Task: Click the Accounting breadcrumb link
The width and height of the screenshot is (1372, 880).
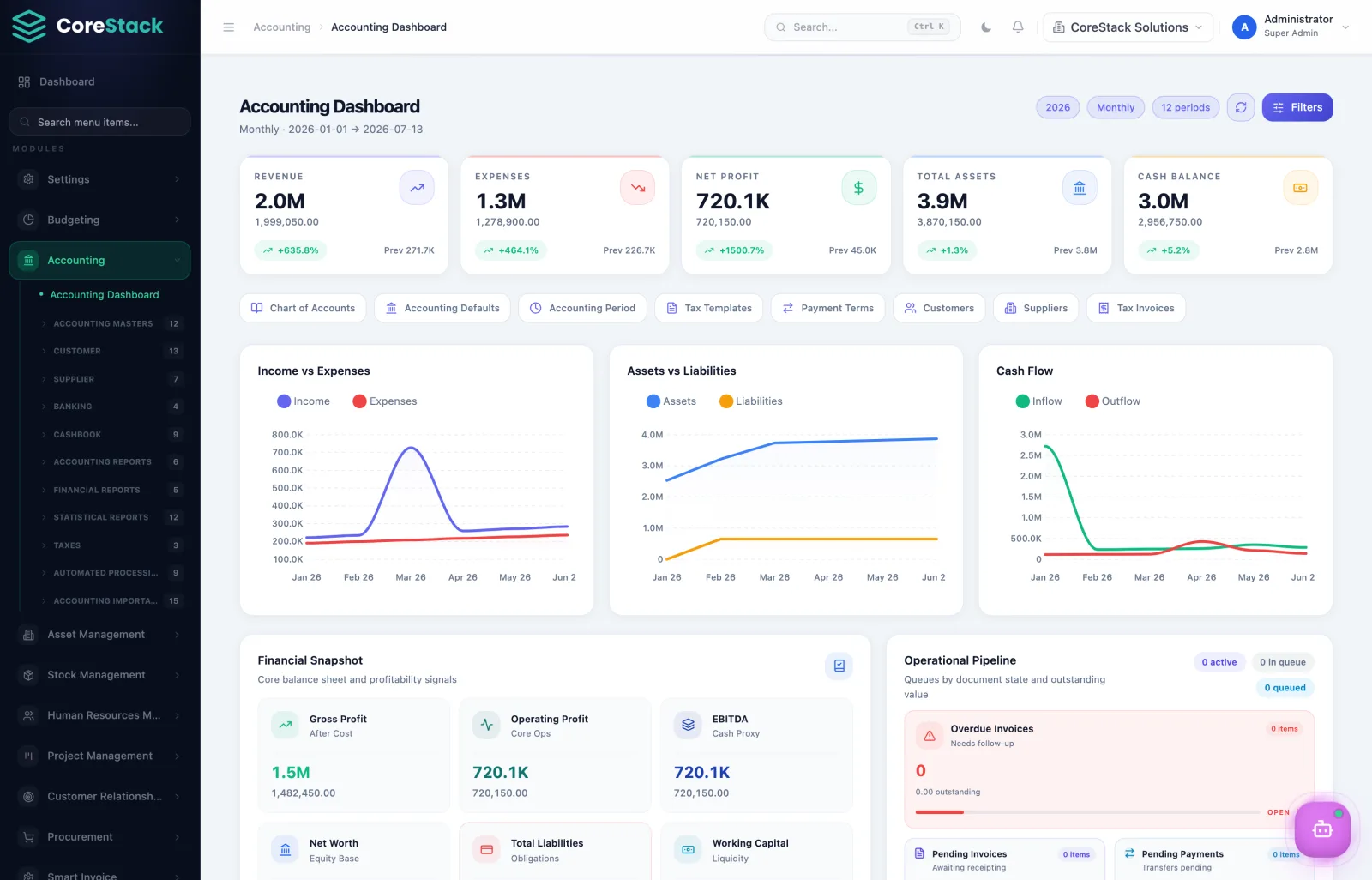Action: (x=282, y=27)
